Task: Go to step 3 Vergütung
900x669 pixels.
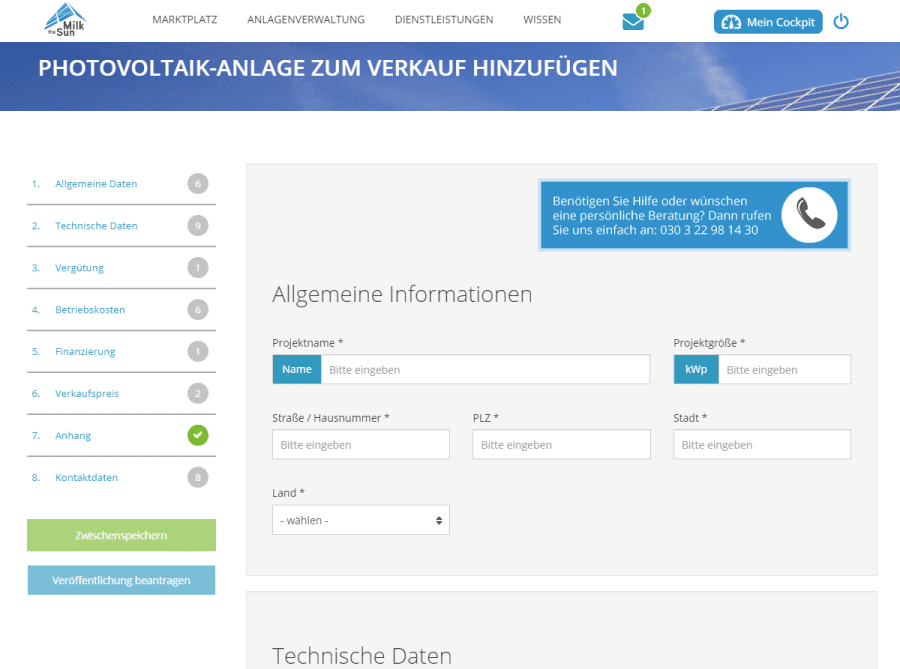Action: tap(79, 268)
